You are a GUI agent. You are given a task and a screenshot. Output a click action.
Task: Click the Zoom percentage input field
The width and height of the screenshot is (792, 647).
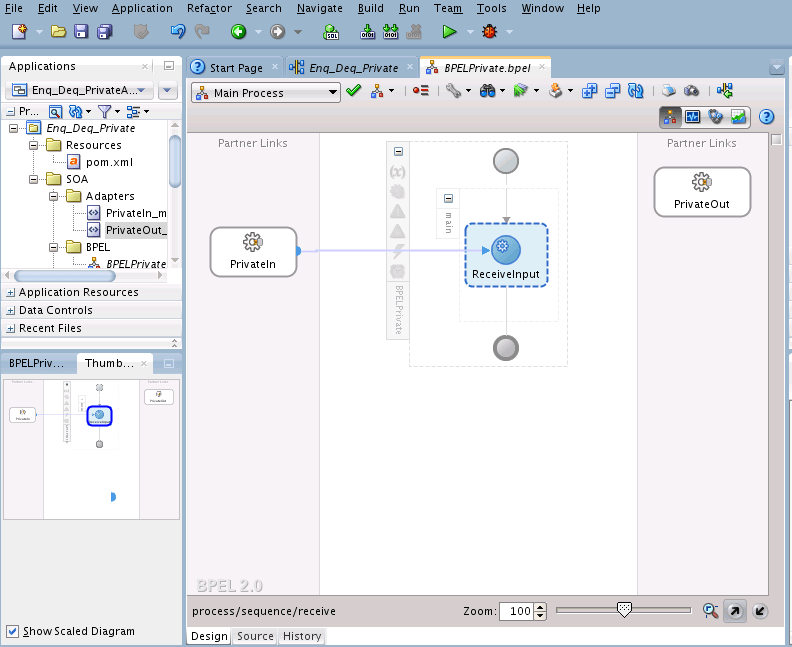pyautogui.click(x=517, y=611)
